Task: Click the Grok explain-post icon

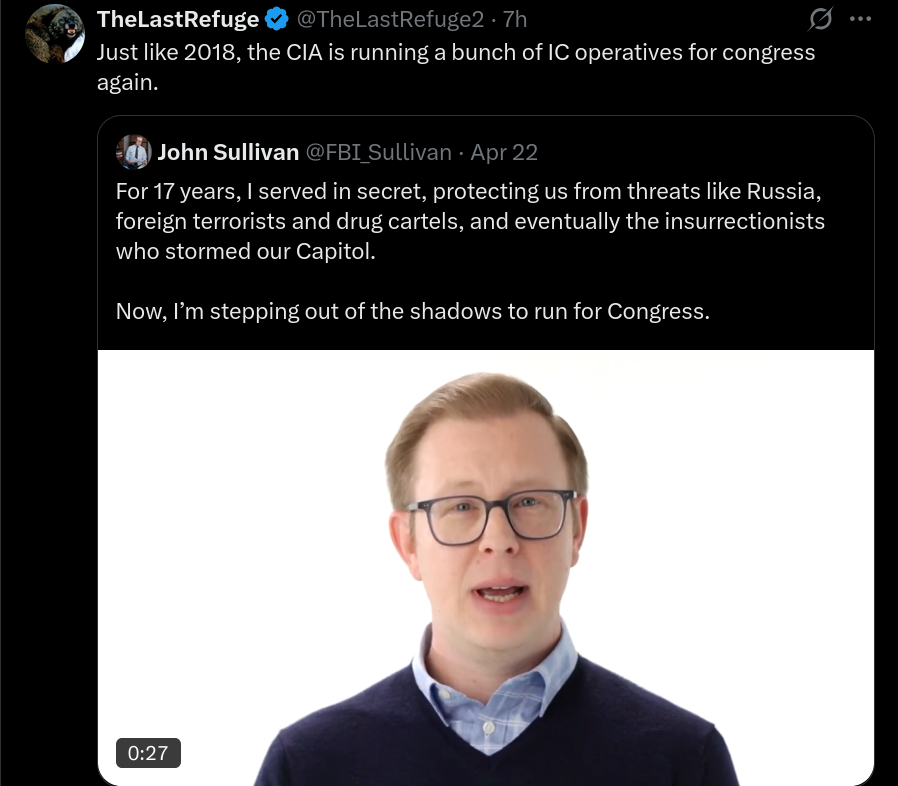Action: [820, 19]
